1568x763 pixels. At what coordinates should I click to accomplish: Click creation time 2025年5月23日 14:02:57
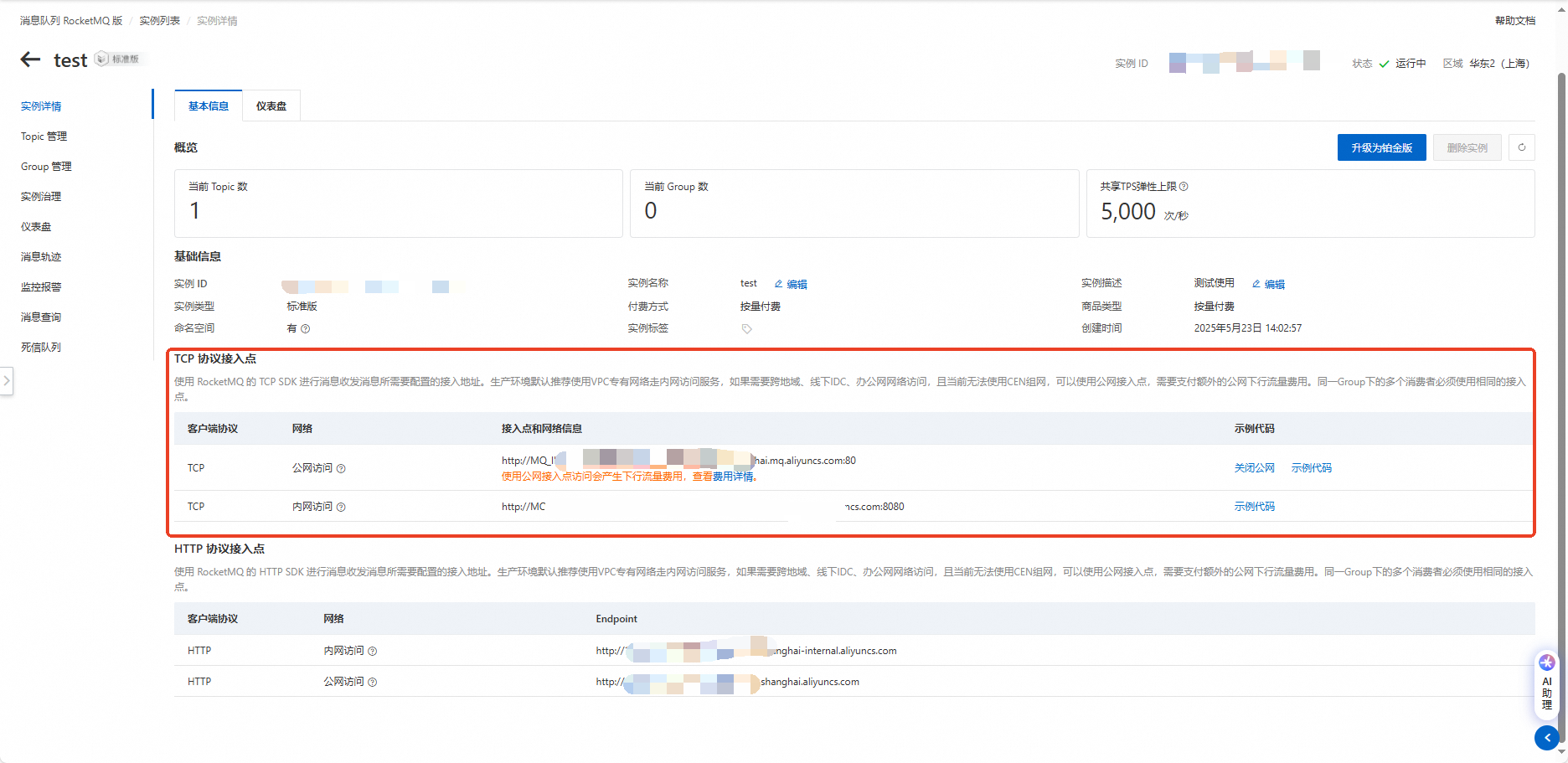coord(1248,328)
